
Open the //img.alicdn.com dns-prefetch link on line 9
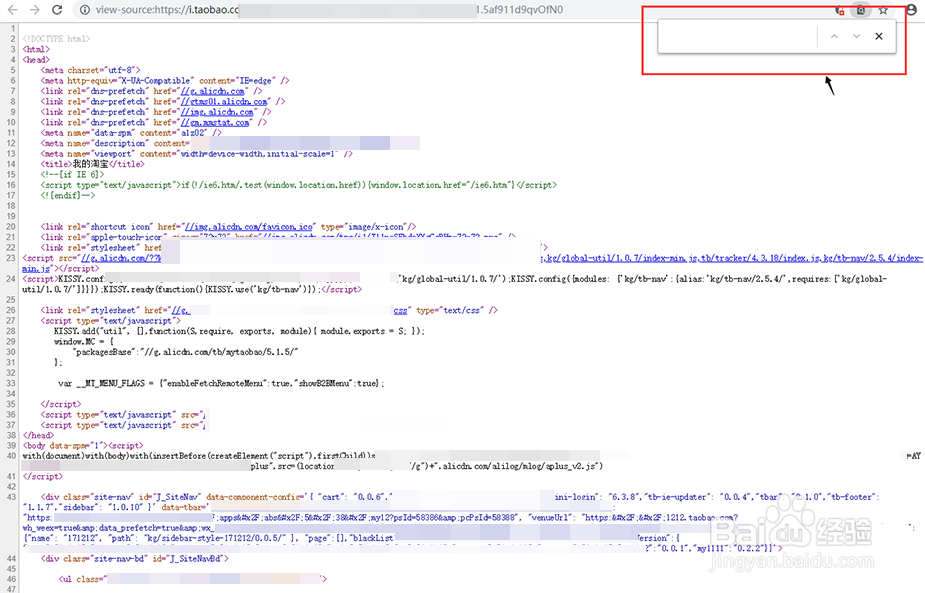pyautogui.click(x=218, y=112)
